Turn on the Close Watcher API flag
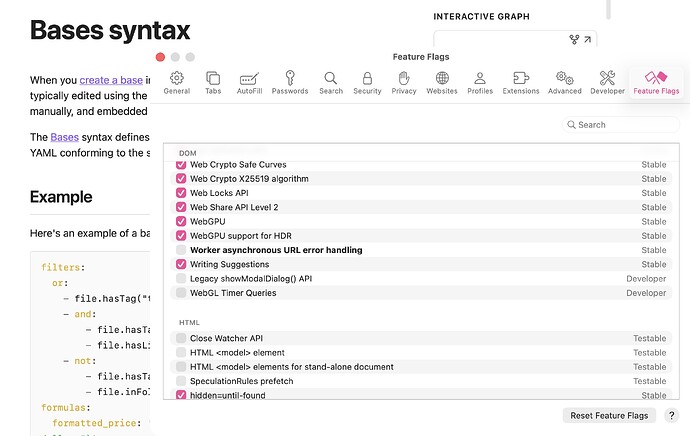The image size is (690, 436). pyautogui.click(x=181, y=339)
